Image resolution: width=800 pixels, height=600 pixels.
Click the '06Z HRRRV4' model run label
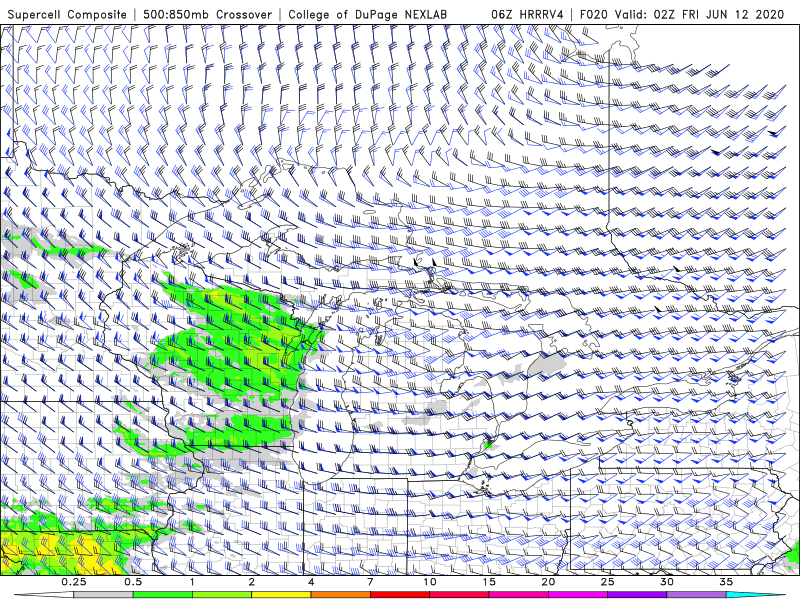(x=527, y=14)
